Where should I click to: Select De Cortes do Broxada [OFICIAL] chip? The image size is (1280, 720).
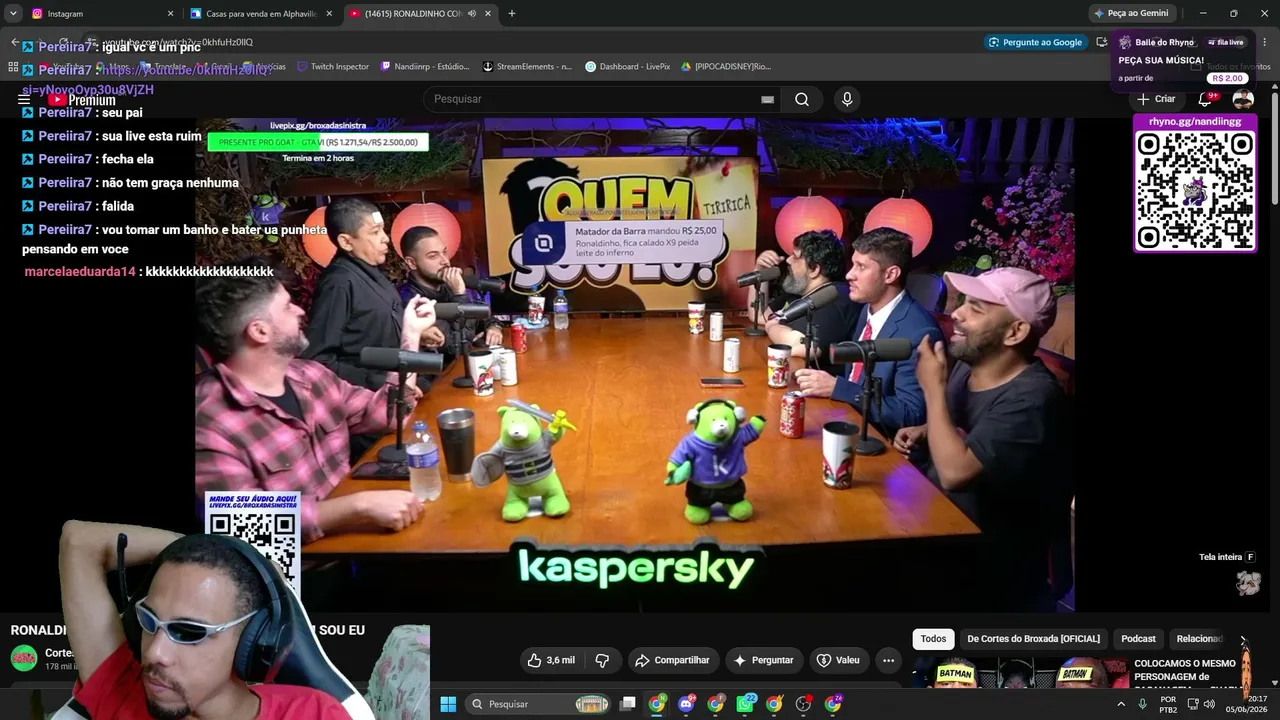1033,639
